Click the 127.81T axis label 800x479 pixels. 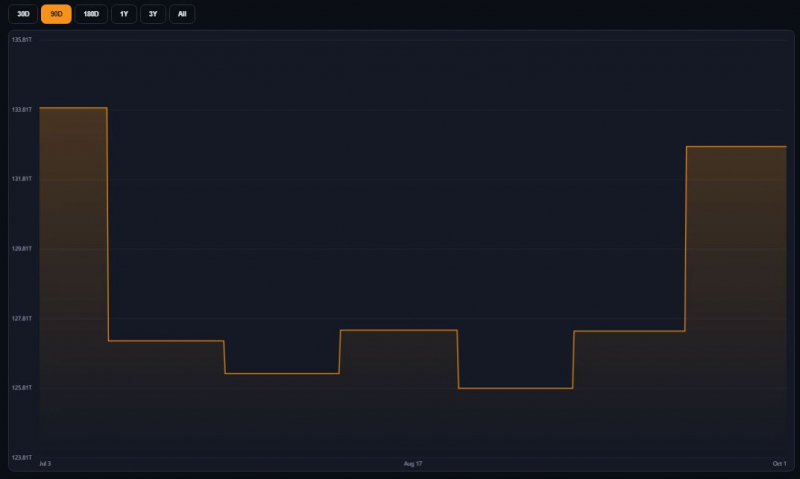(22, 319)
